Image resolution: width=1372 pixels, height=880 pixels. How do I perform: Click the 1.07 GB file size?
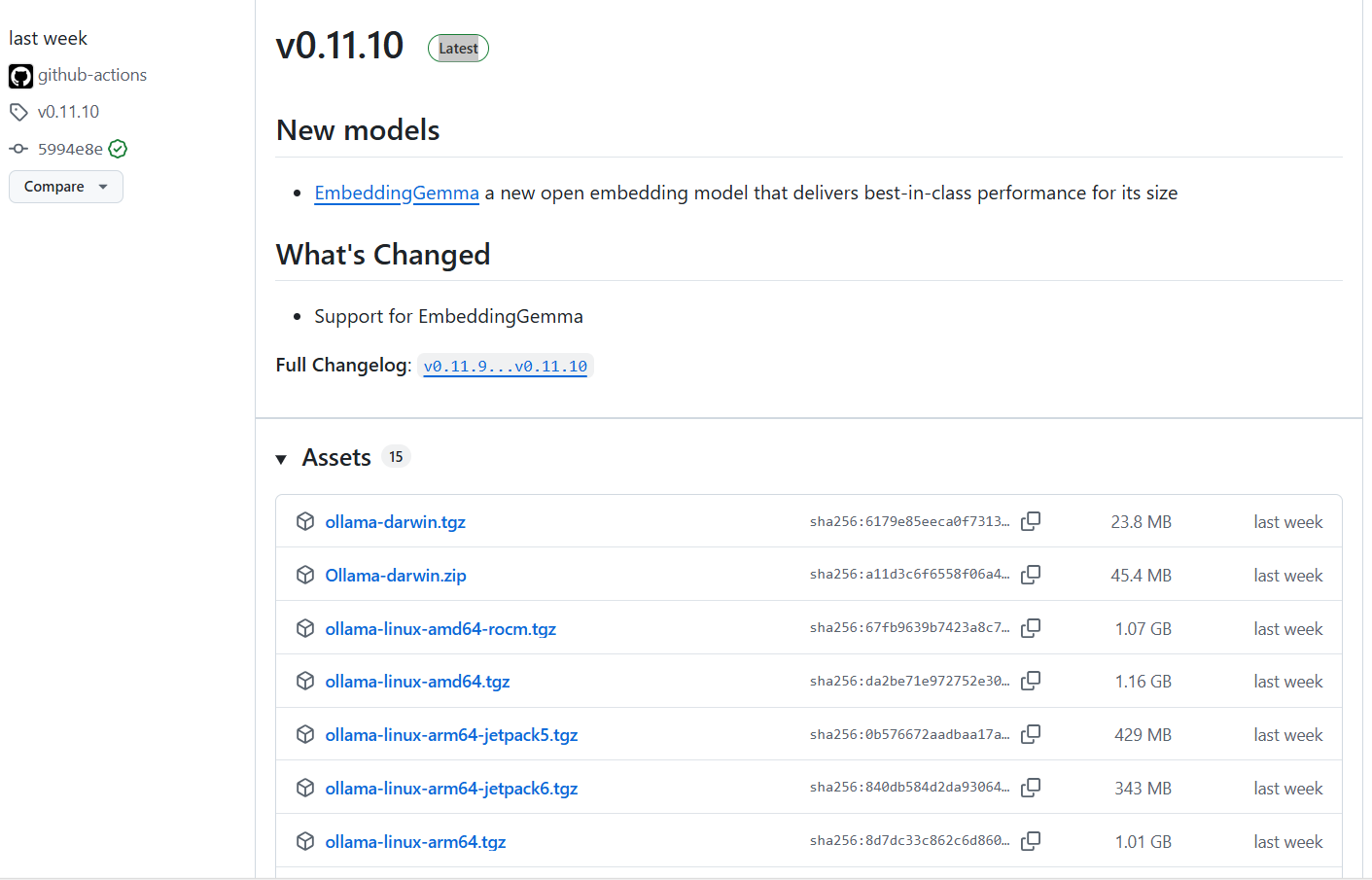(1143, 629)
